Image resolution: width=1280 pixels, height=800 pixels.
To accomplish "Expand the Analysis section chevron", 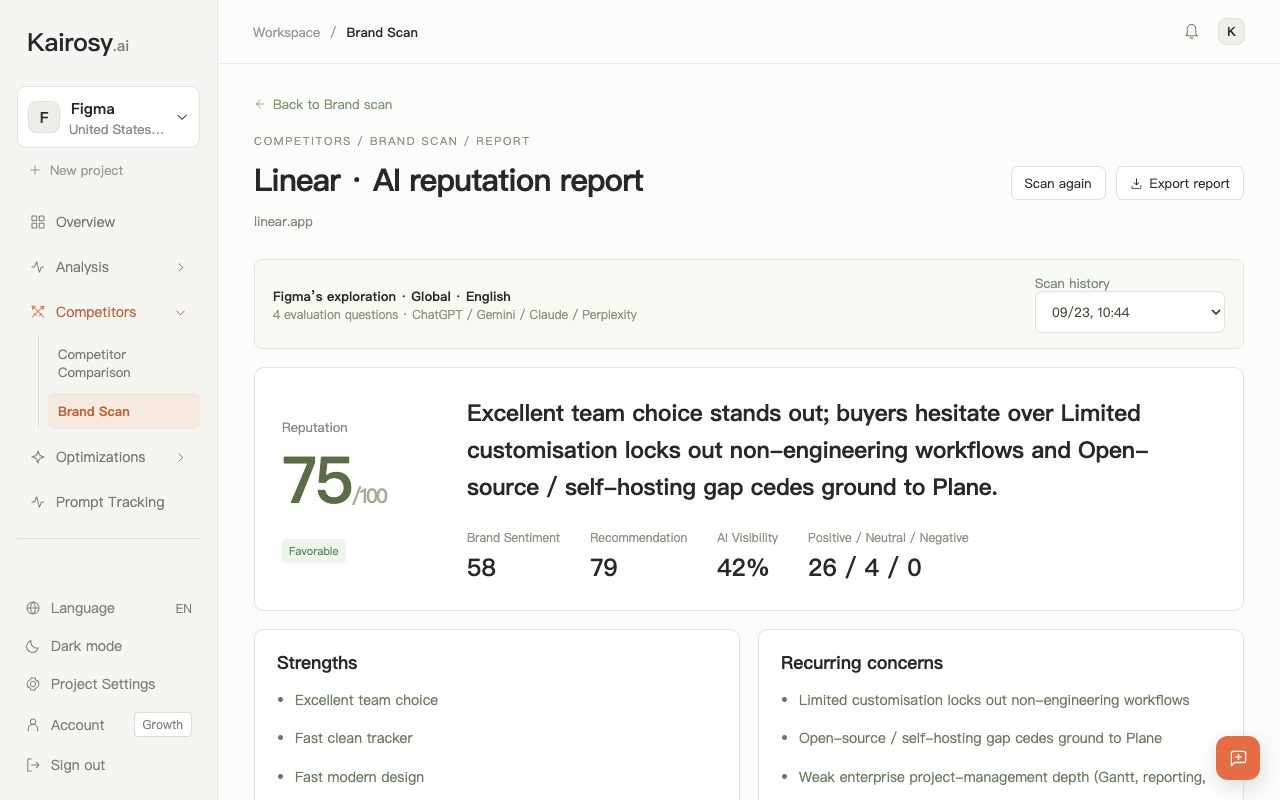I will coord(181,267).
